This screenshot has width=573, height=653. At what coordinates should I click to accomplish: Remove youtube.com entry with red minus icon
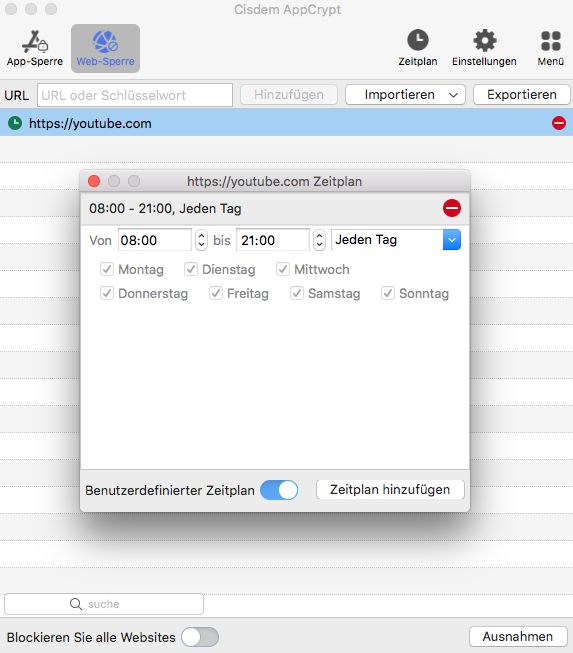[558, 123]
